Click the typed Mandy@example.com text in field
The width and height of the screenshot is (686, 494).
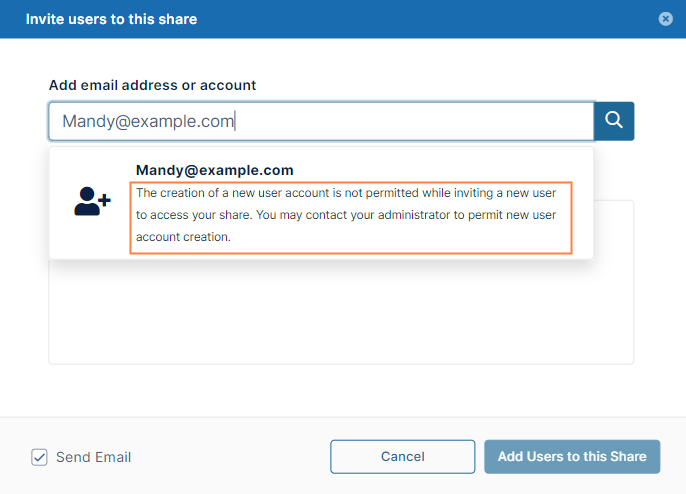[148, 121]
